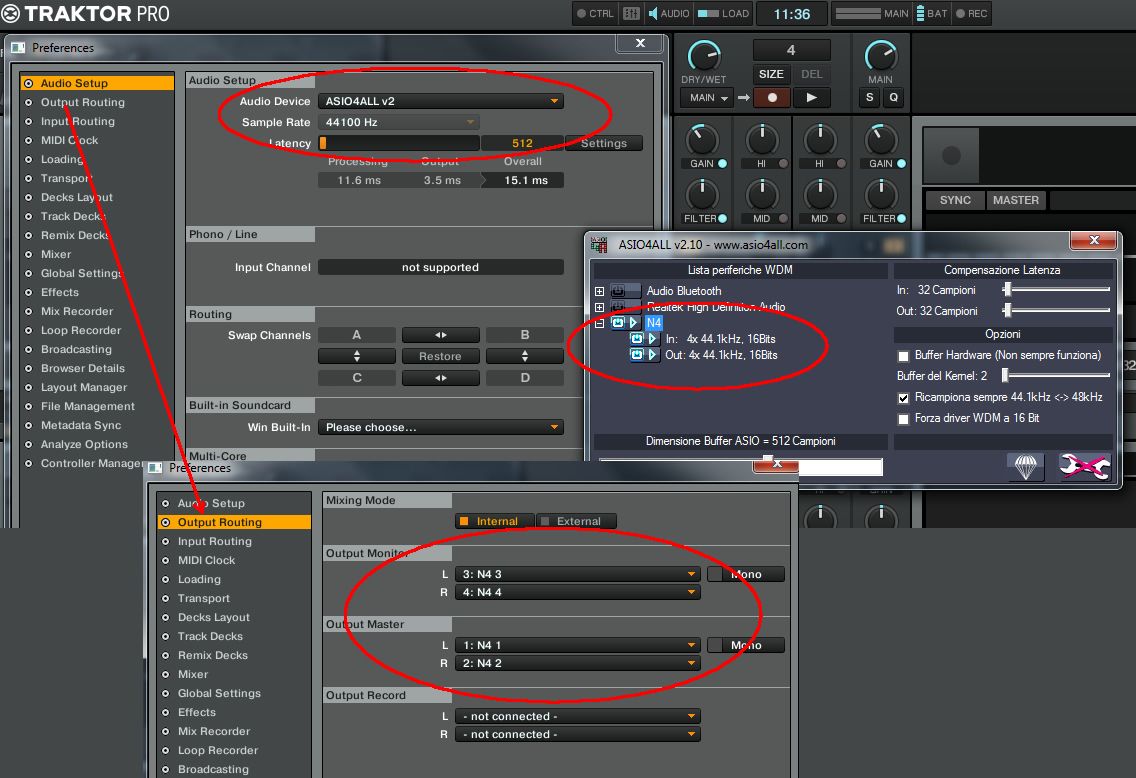Click the DRY/WET knob
This screenshot has height=778, width=1136.
(703, 56)
